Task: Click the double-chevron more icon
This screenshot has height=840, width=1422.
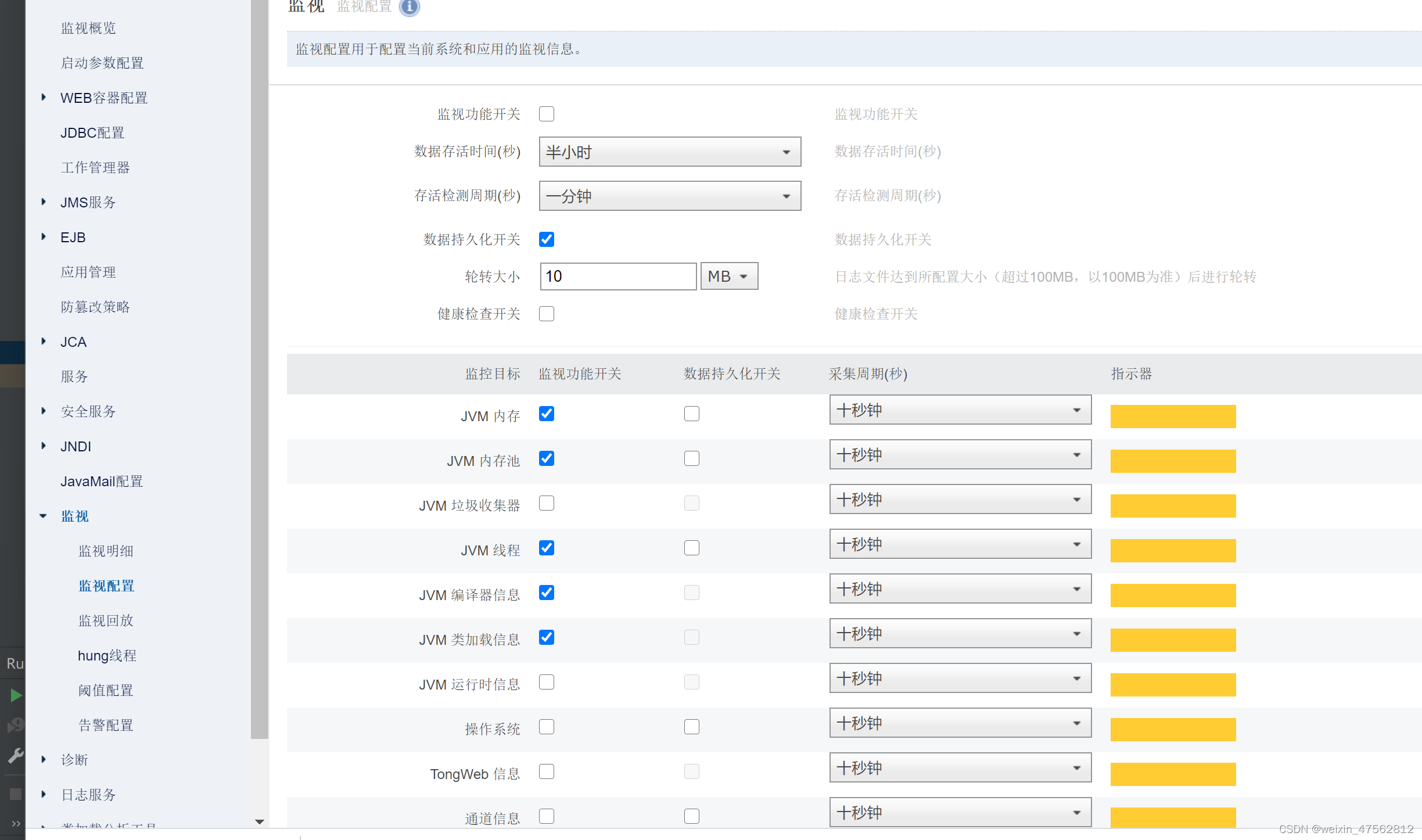Action: [15, 823]
